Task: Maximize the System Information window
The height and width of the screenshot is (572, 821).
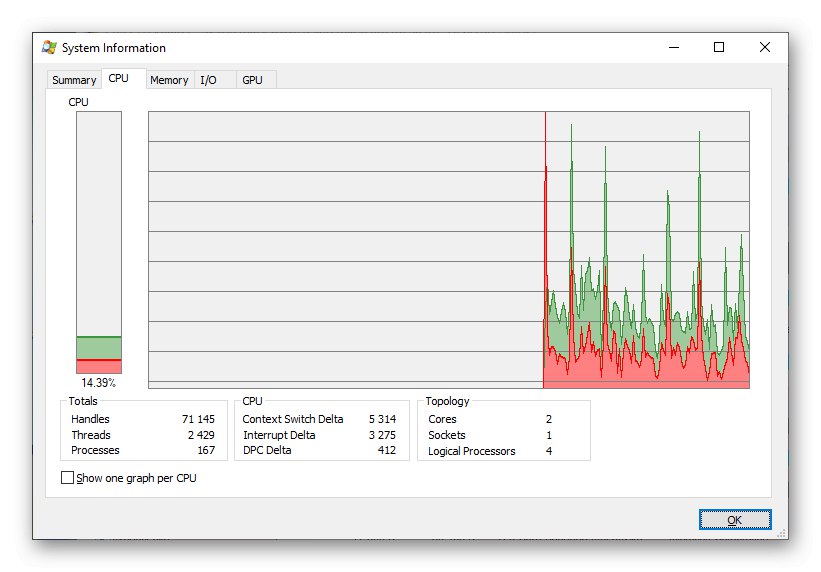Action: click(719, 47)
